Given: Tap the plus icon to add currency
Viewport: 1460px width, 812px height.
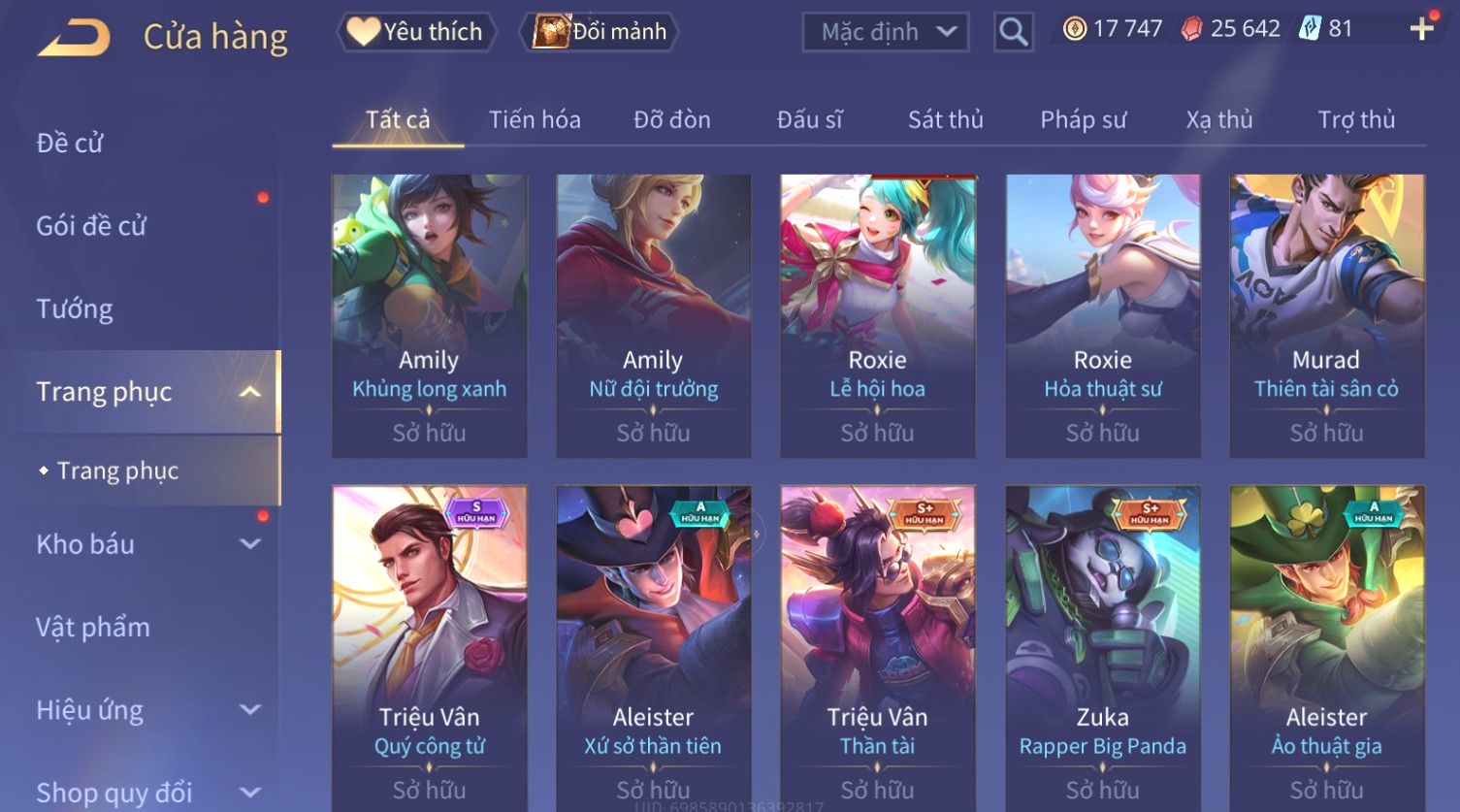Looking at the screenshot, I should coord(1422,29).
